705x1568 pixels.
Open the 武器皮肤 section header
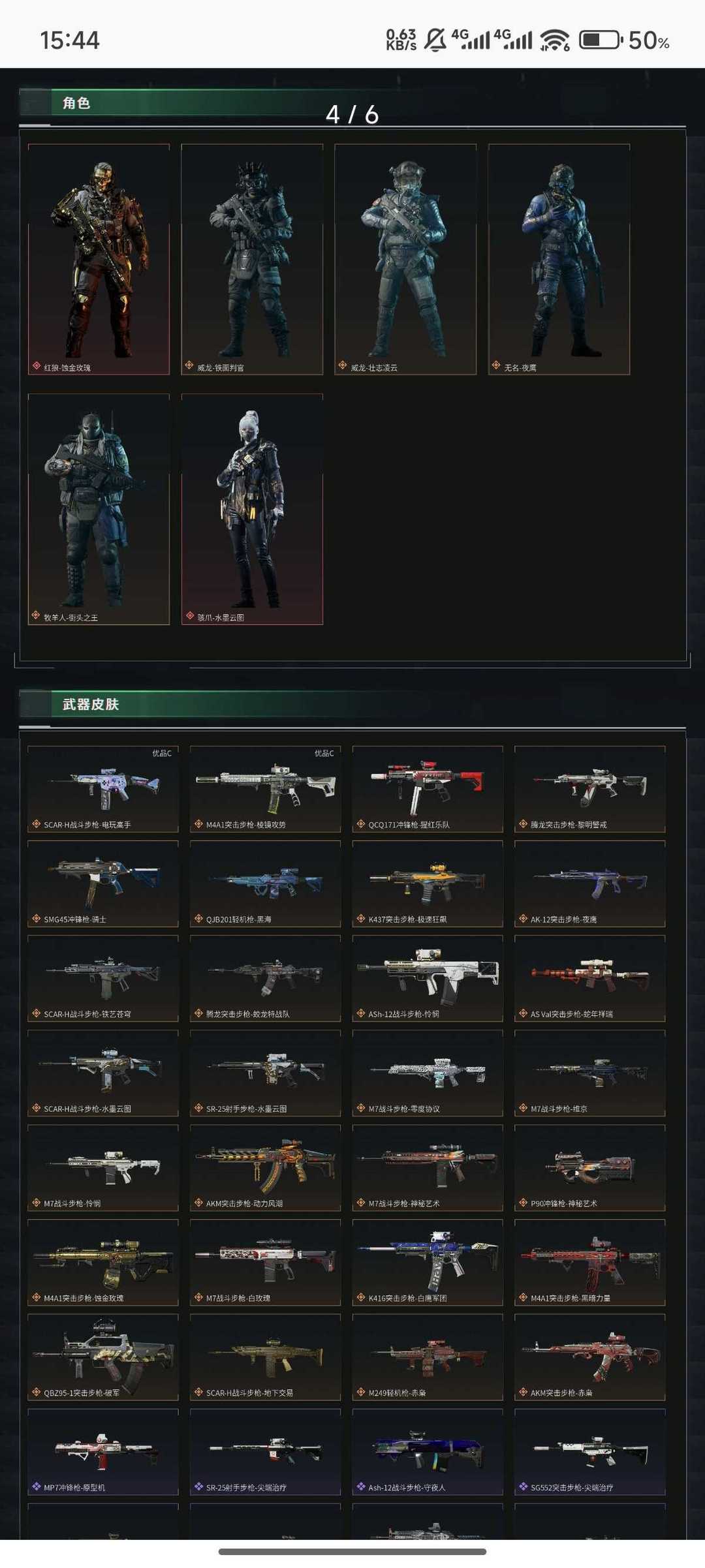(91, 704)
